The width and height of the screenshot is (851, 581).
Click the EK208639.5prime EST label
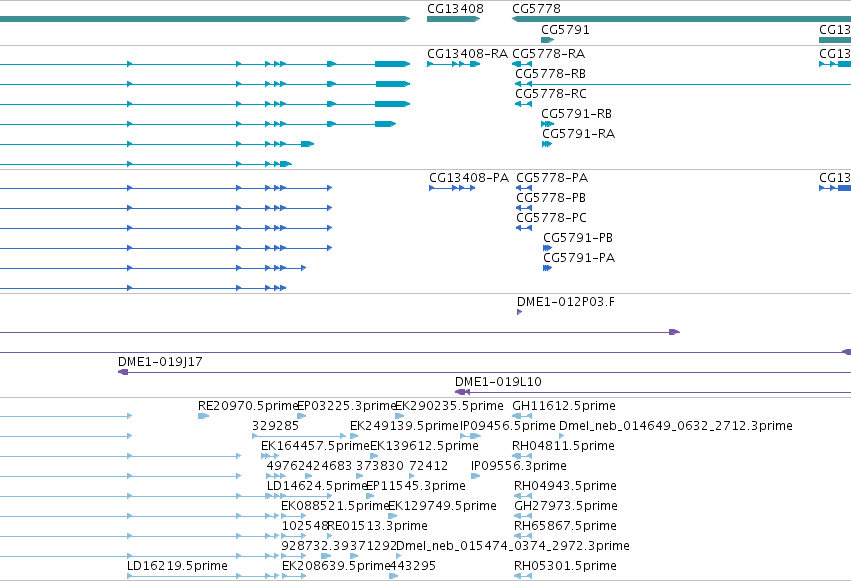335,566
